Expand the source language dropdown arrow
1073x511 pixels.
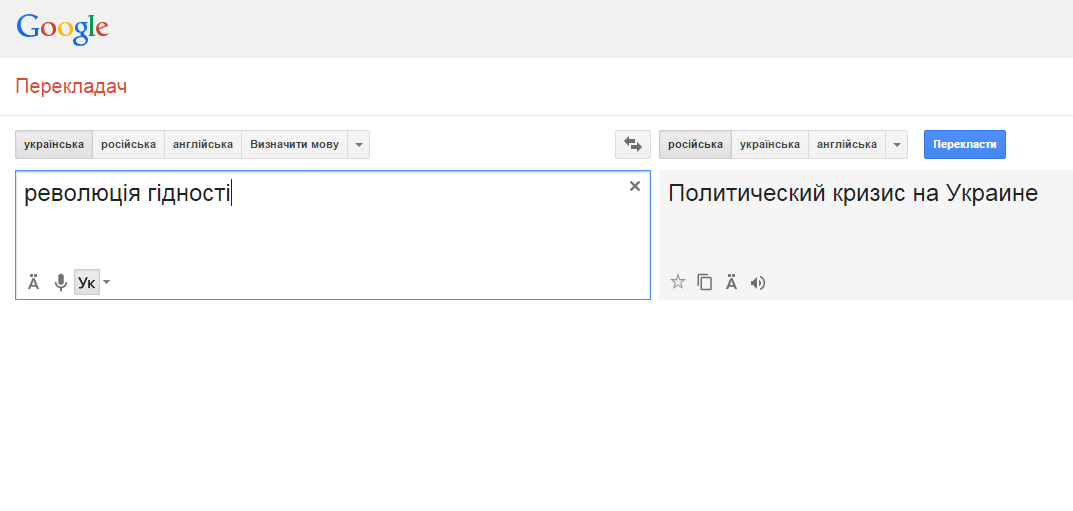point(359,144)
